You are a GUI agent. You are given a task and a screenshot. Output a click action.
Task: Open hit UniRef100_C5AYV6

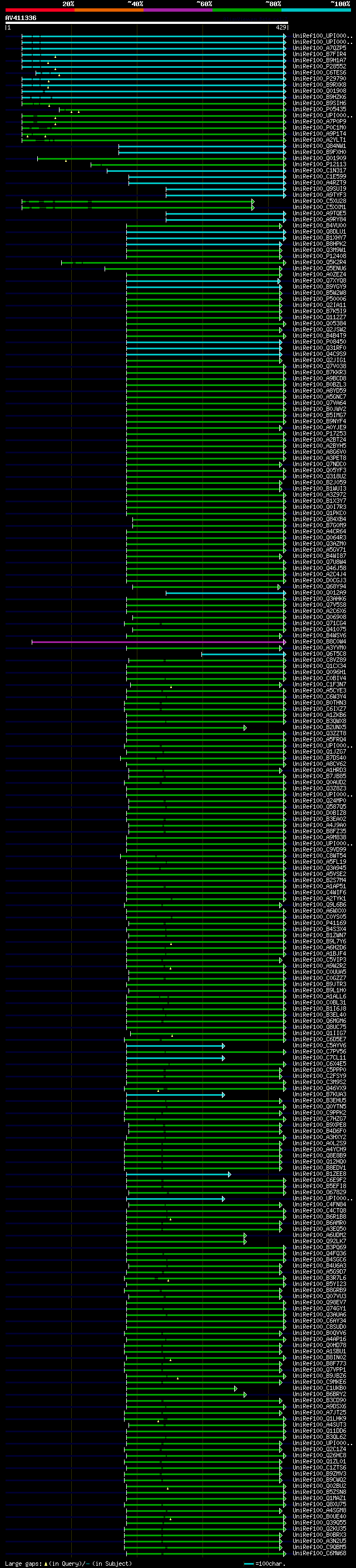[x=319, y=1046]
